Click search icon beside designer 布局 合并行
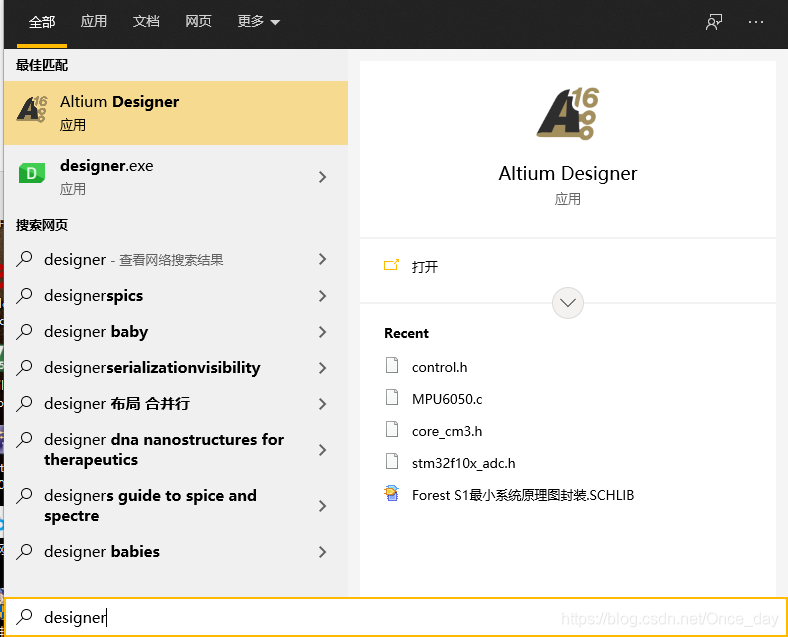Screen dimensions: 788x637 click(24, 404)
